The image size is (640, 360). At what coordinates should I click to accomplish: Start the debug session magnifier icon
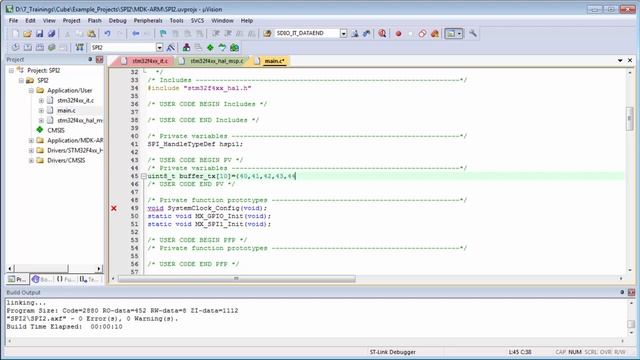coord(382,33)
